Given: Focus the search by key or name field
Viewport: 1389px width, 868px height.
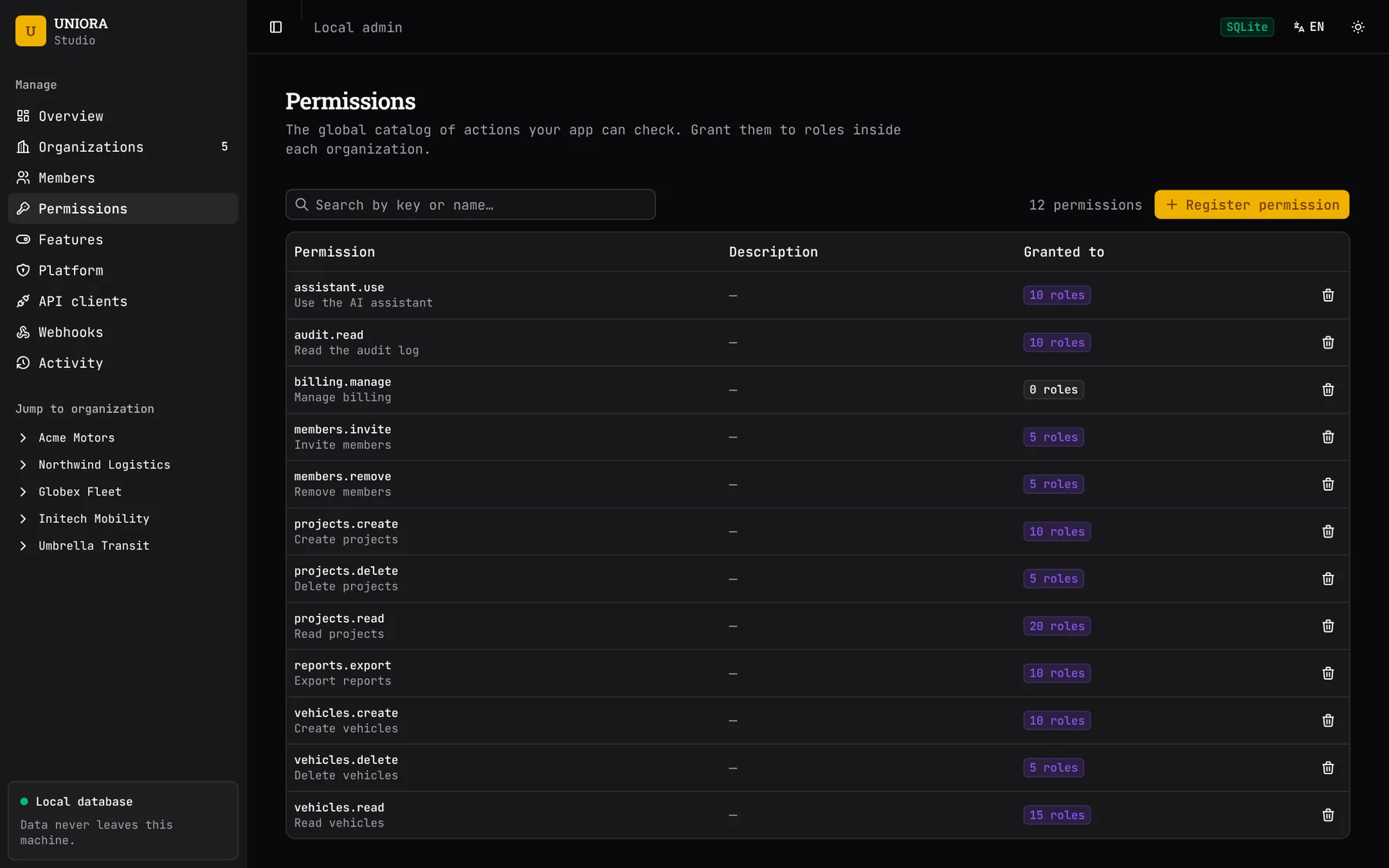Looking at the screenshot, I should tap(471, 204).
